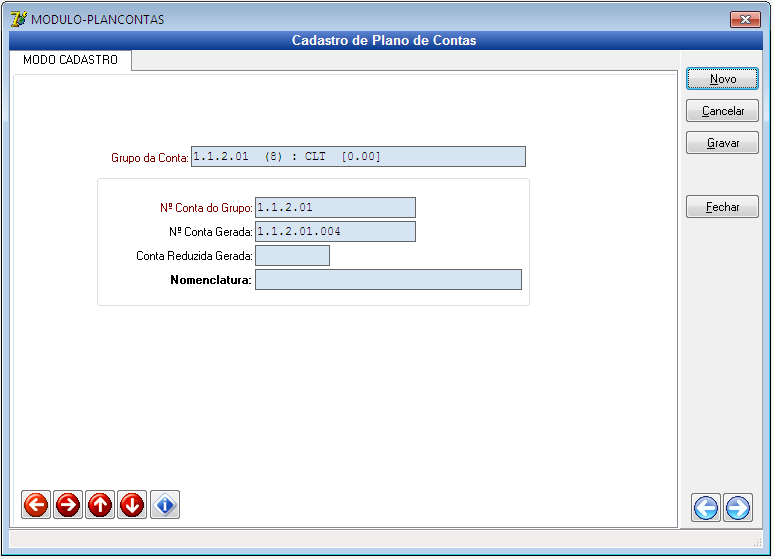Click the Fechar button
The height and width of the screenshot is (559, 772).
(x=722, y=207)
